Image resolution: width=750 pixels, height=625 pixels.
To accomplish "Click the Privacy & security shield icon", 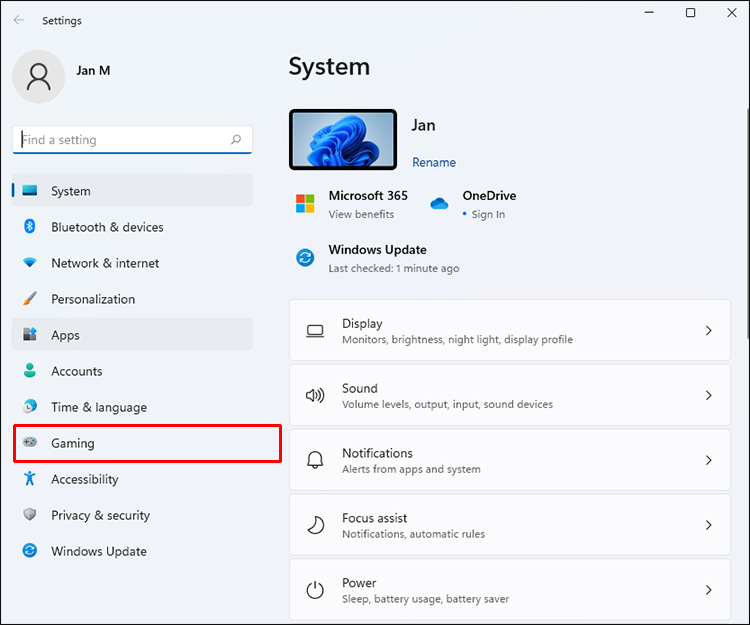I will (30, 515).
